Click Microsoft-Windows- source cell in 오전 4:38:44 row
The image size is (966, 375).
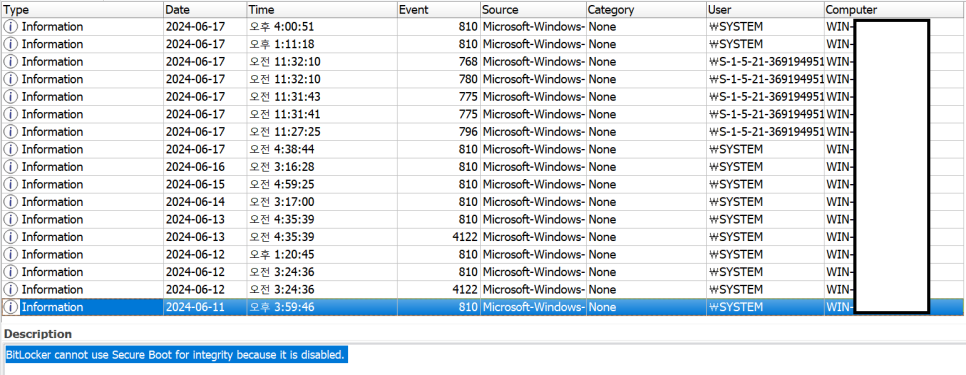pos(534,149)
